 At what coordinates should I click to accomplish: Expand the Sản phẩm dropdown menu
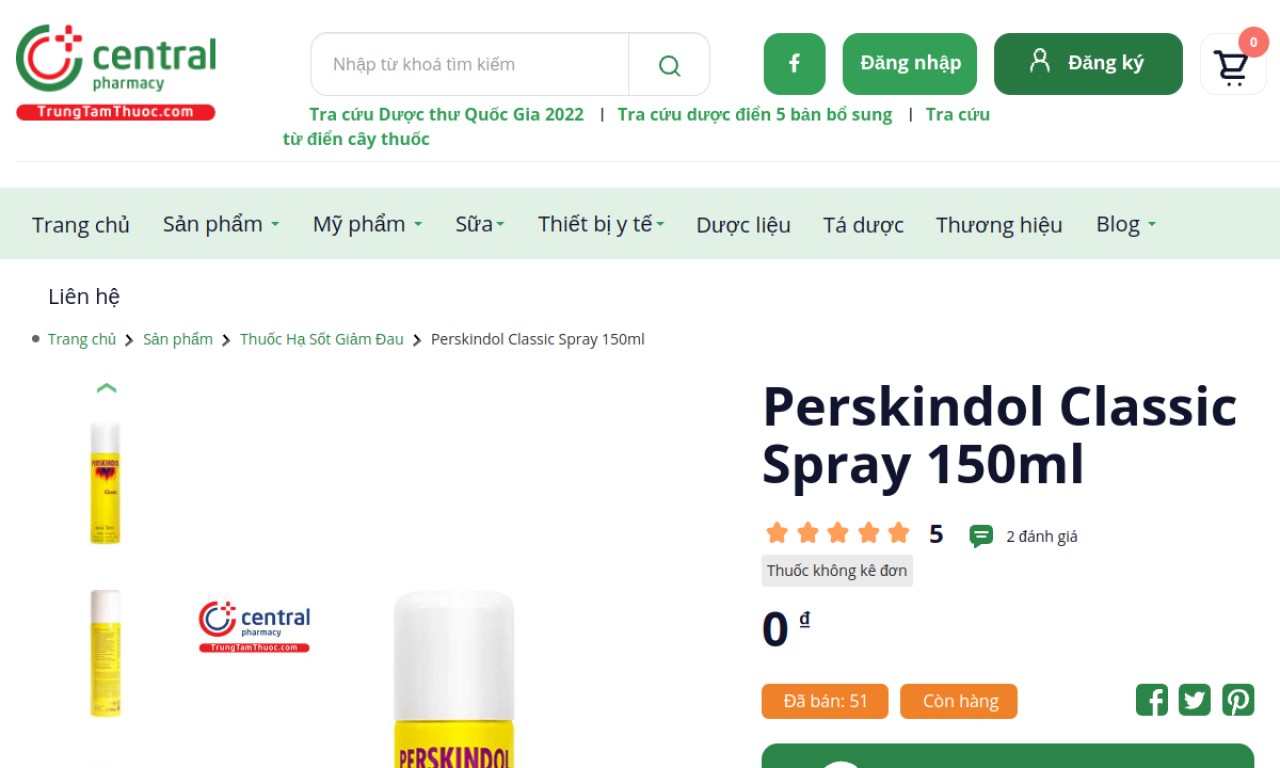221,224
